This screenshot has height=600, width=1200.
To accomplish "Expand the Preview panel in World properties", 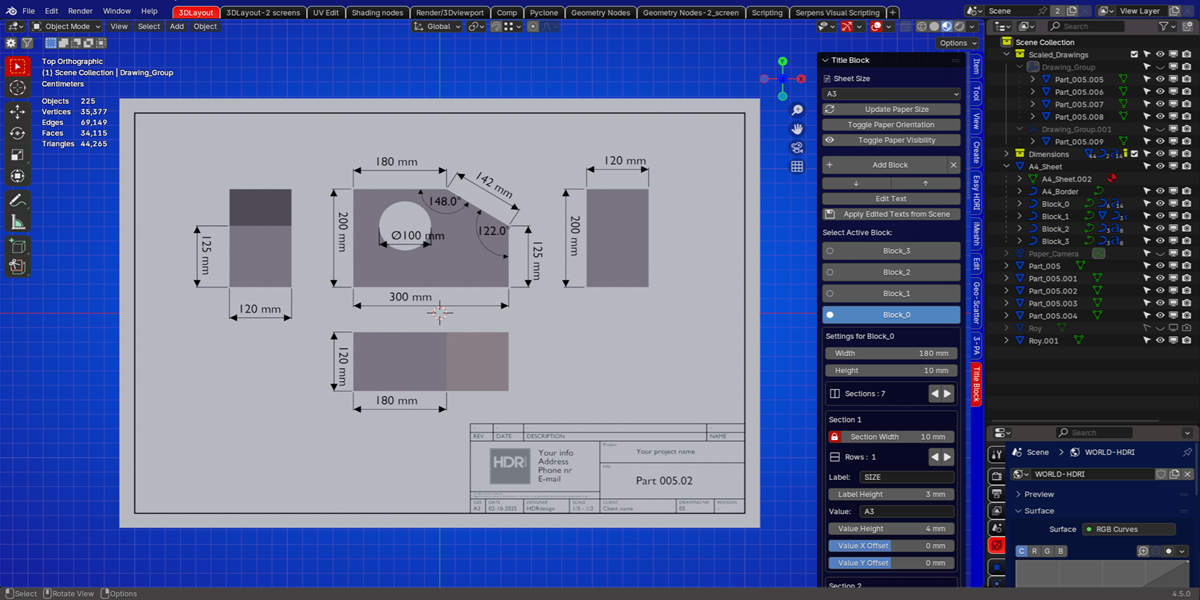I will point(1039,494).
